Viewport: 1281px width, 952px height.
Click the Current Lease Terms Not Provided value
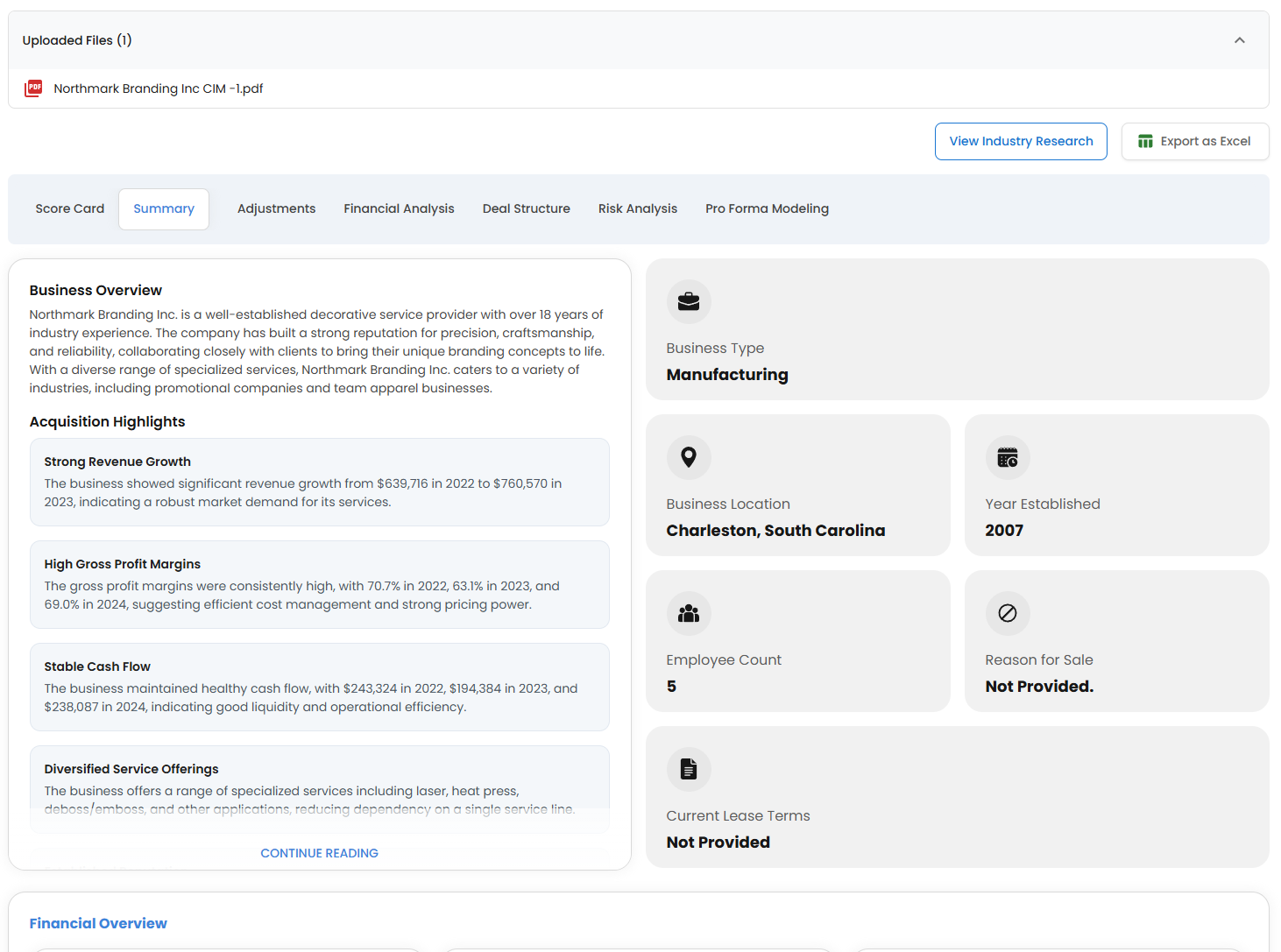point(718,842)
